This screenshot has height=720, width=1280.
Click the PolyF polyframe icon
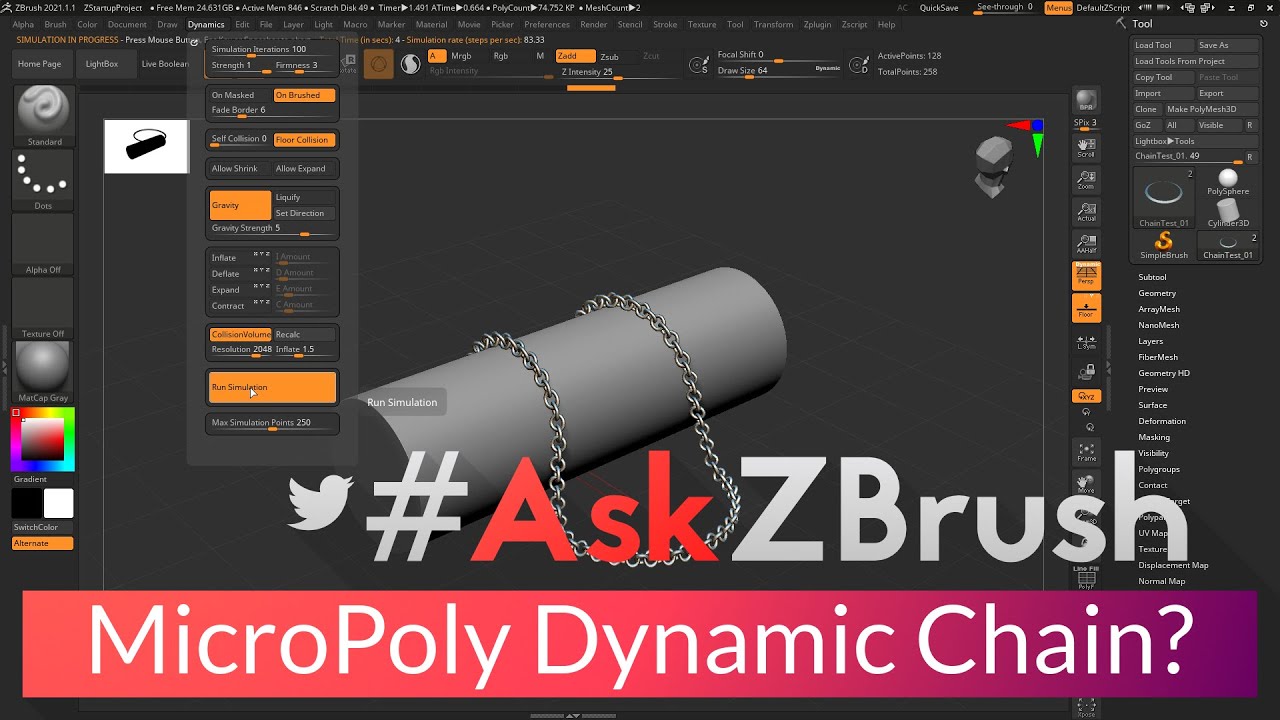pos(1086,579)
